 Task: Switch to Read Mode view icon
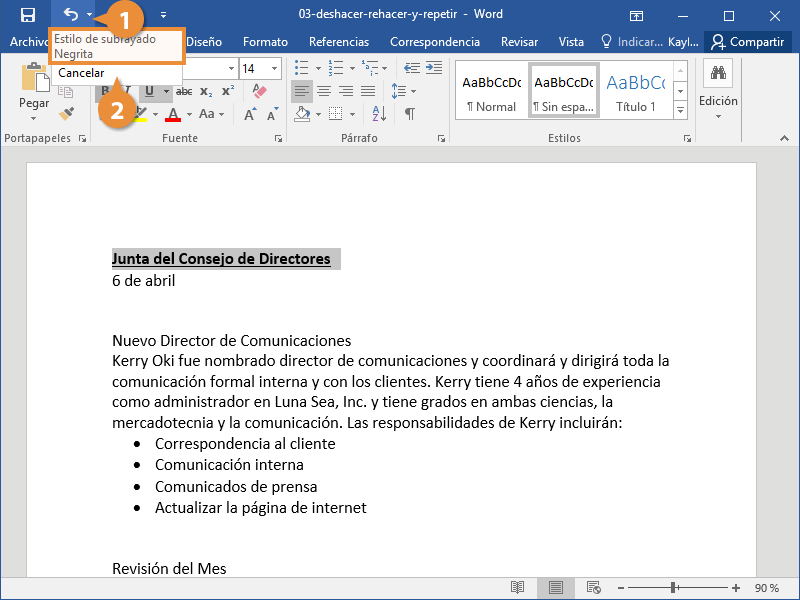coord(517,588)
